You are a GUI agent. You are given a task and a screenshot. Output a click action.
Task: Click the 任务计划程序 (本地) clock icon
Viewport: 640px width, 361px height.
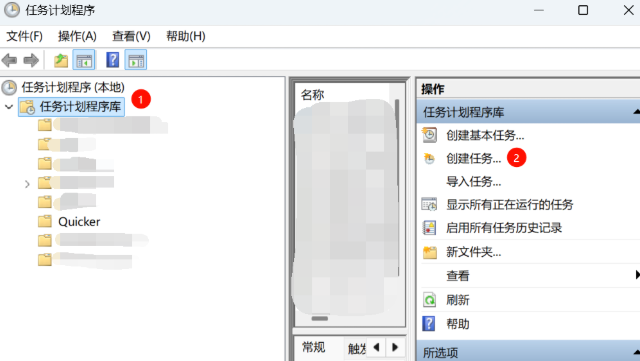point(9,87)
